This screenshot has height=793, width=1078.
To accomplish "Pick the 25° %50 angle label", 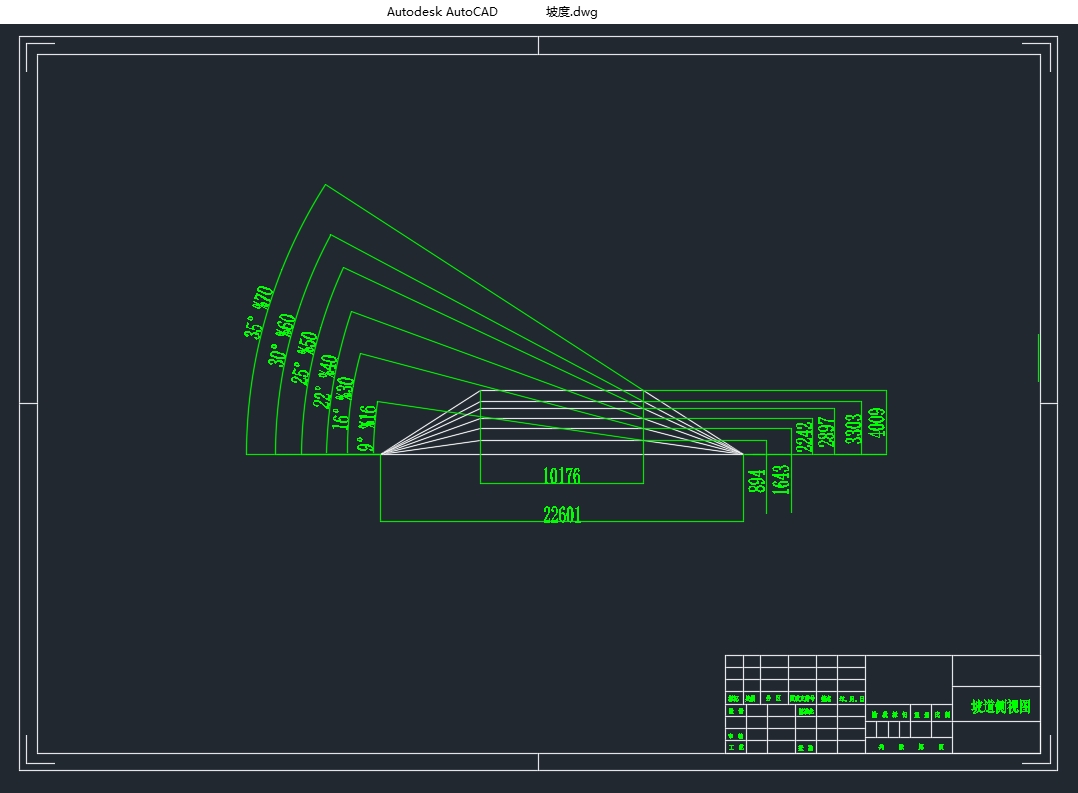I will click(x=304, y=358).
